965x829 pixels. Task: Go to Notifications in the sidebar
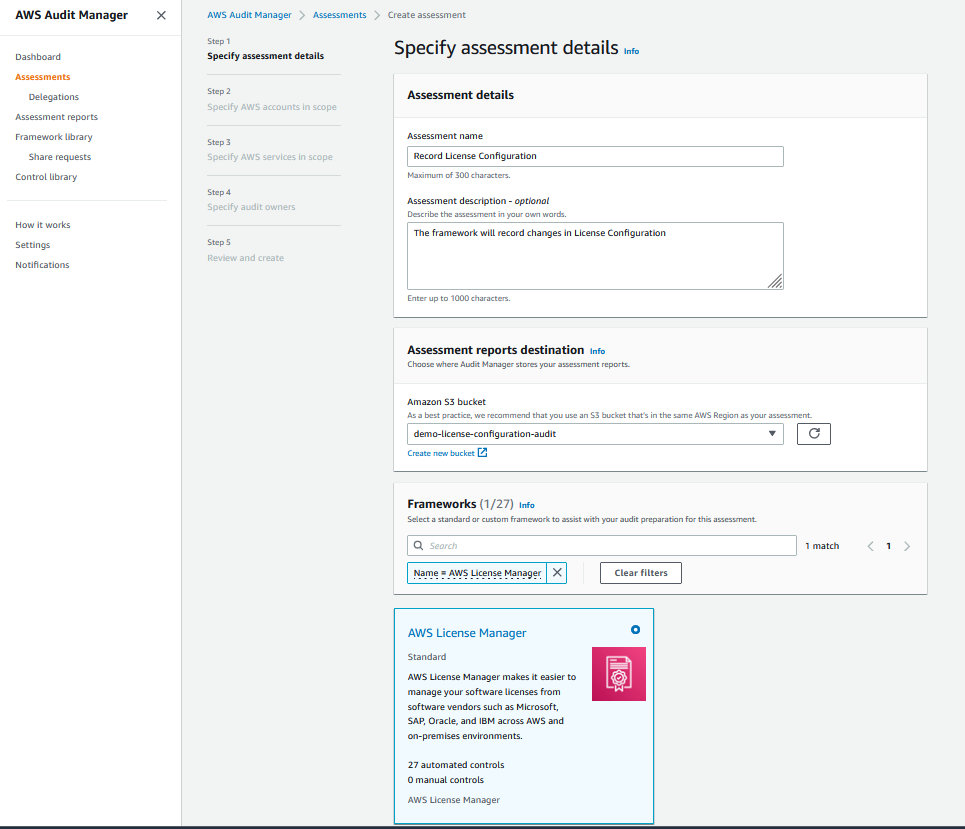pyautogui.click(x=42, y=264)
